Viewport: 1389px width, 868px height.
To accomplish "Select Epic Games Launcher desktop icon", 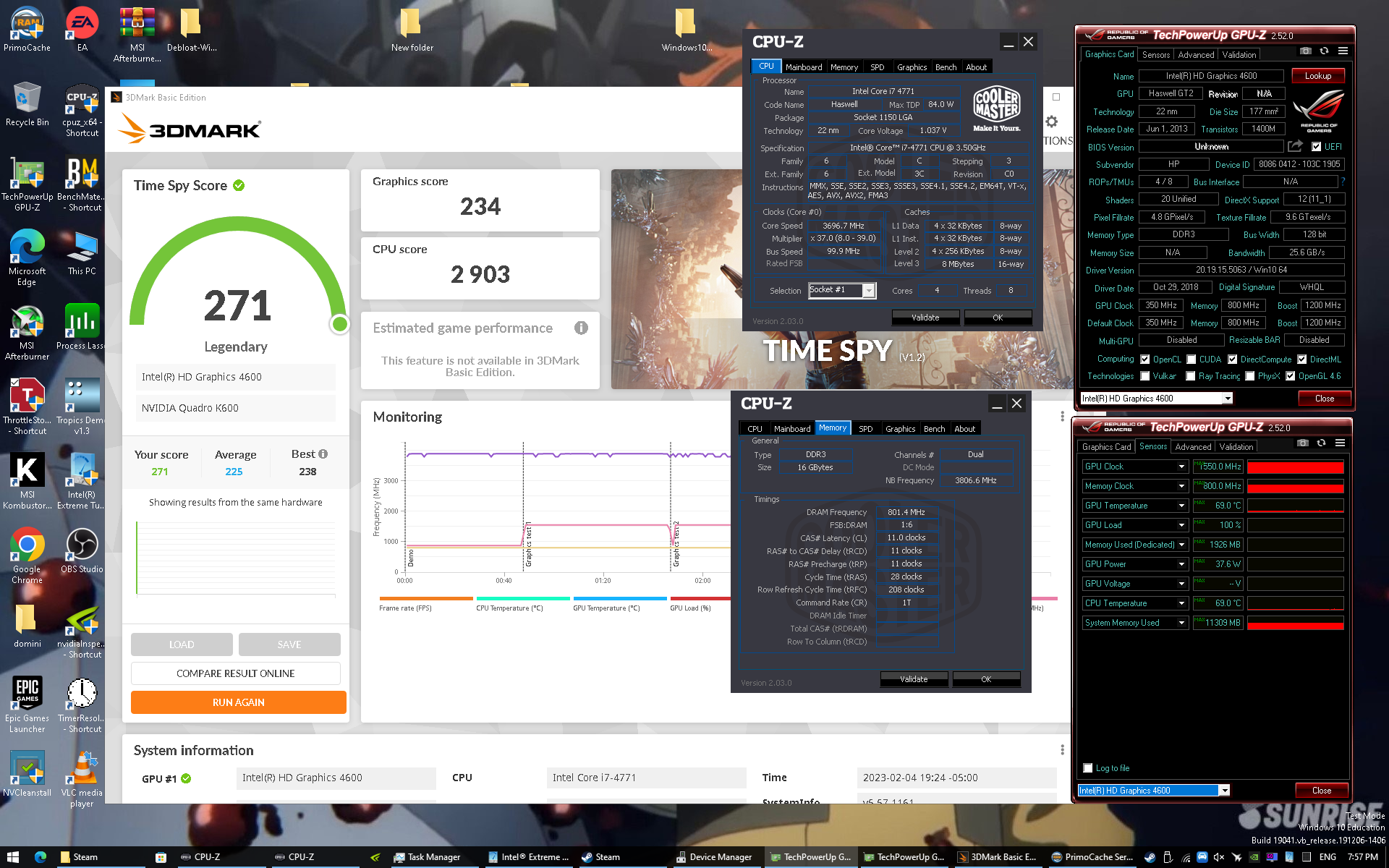I will pos(27,705).
